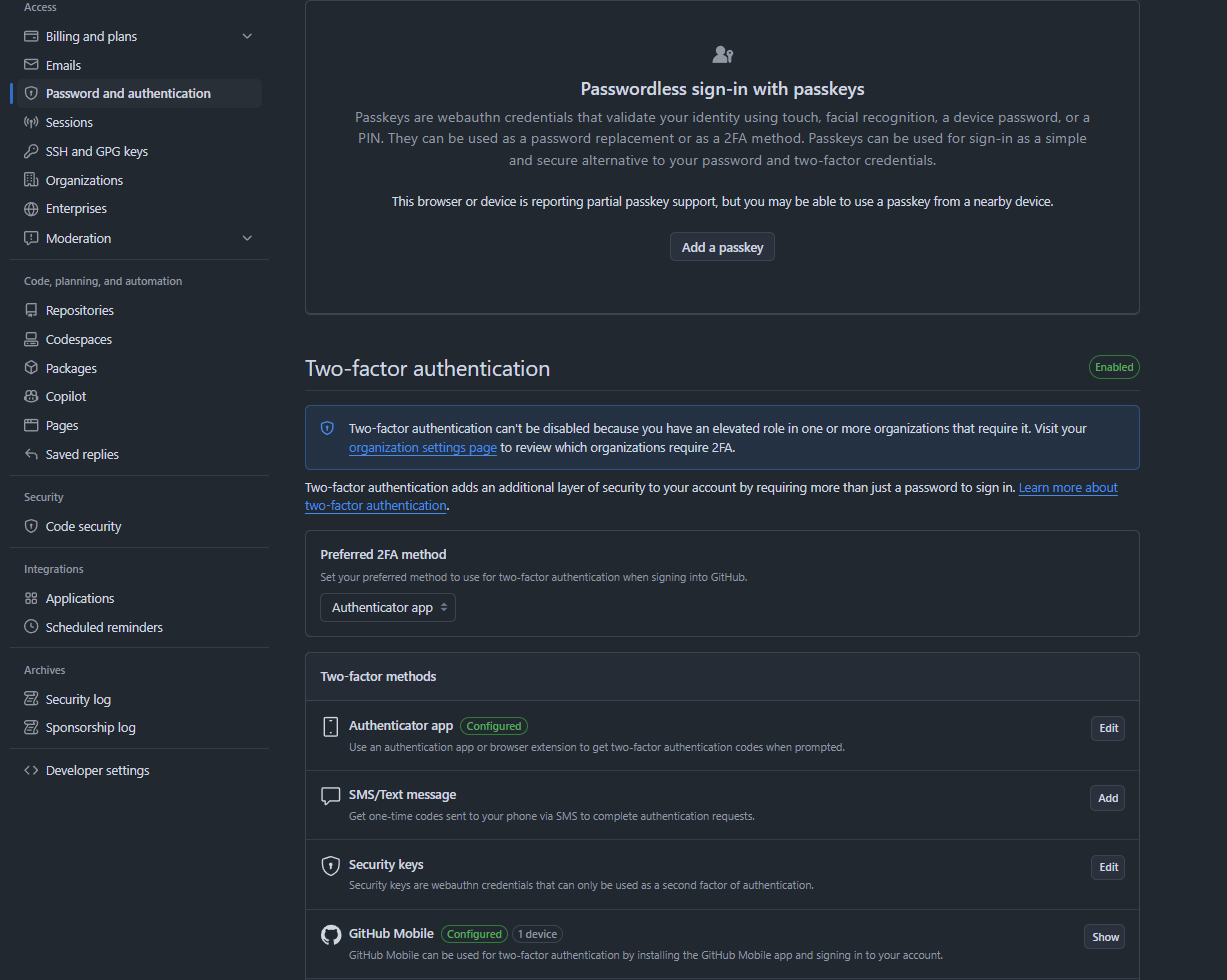The height and width of the screenshot is (980, 1227).
Task: Open the Repositories settings section
Action: point(139,311)
